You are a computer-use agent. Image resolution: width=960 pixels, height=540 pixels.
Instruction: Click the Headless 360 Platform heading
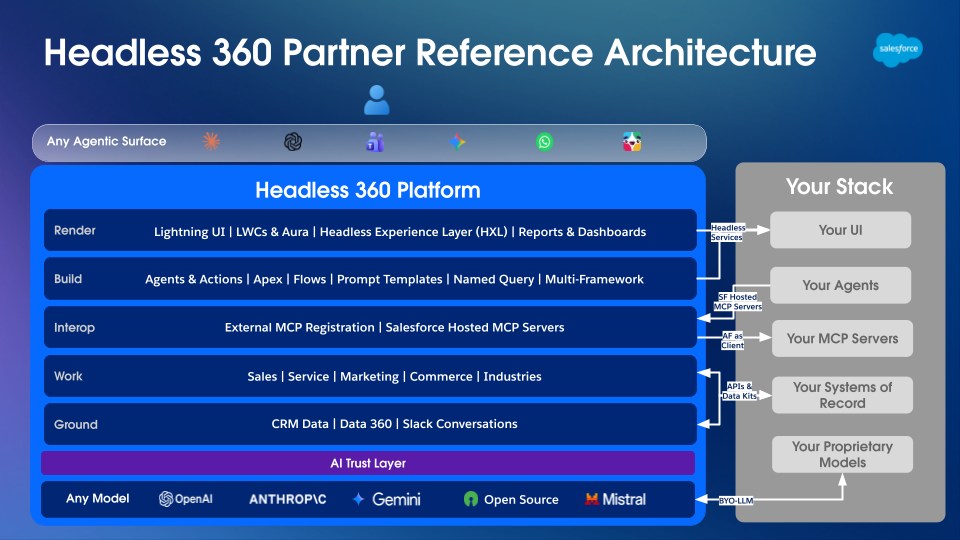368,190
